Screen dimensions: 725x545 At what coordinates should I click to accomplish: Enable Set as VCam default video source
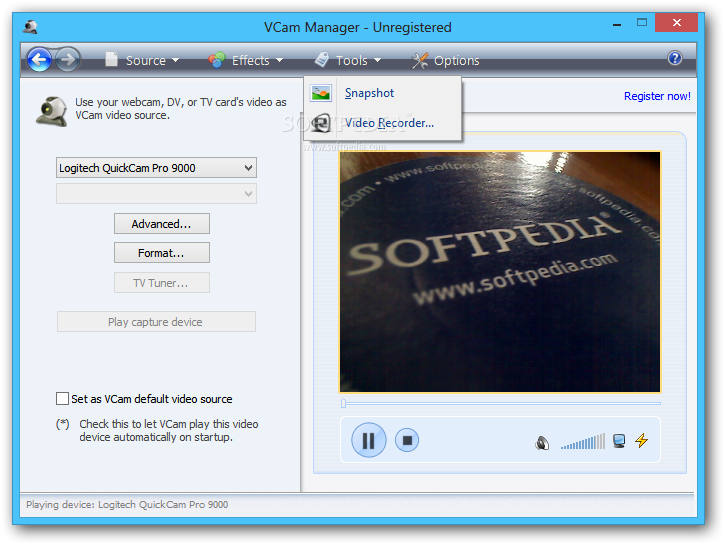click(62, 398)
